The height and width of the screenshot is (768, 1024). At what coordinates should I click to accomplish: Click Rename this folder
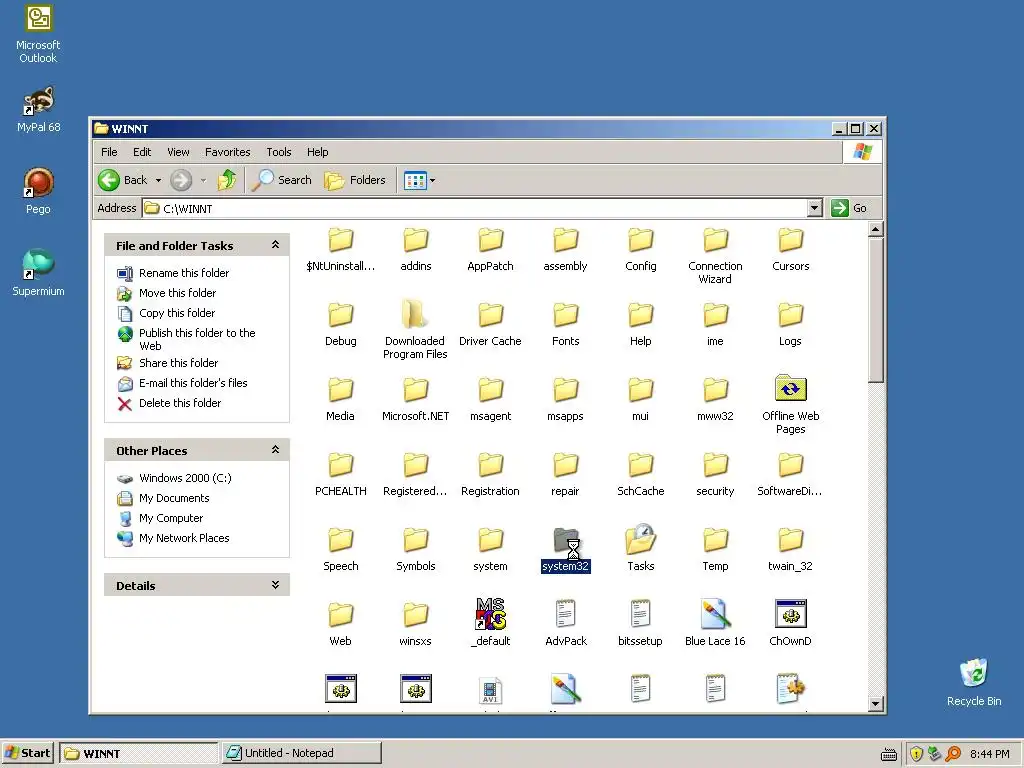coord(173,273)
